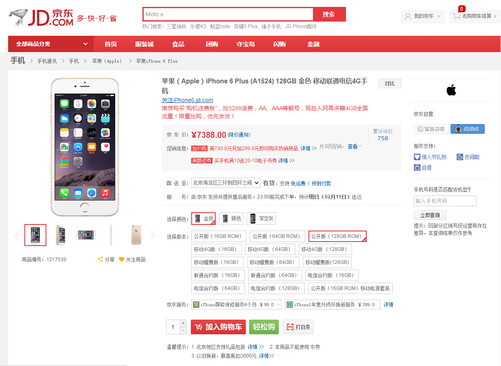The width and height of the screenshot is (501, 366).
Task: Choose version 公开版 (16GB ROM)
Action: (219, 236)
